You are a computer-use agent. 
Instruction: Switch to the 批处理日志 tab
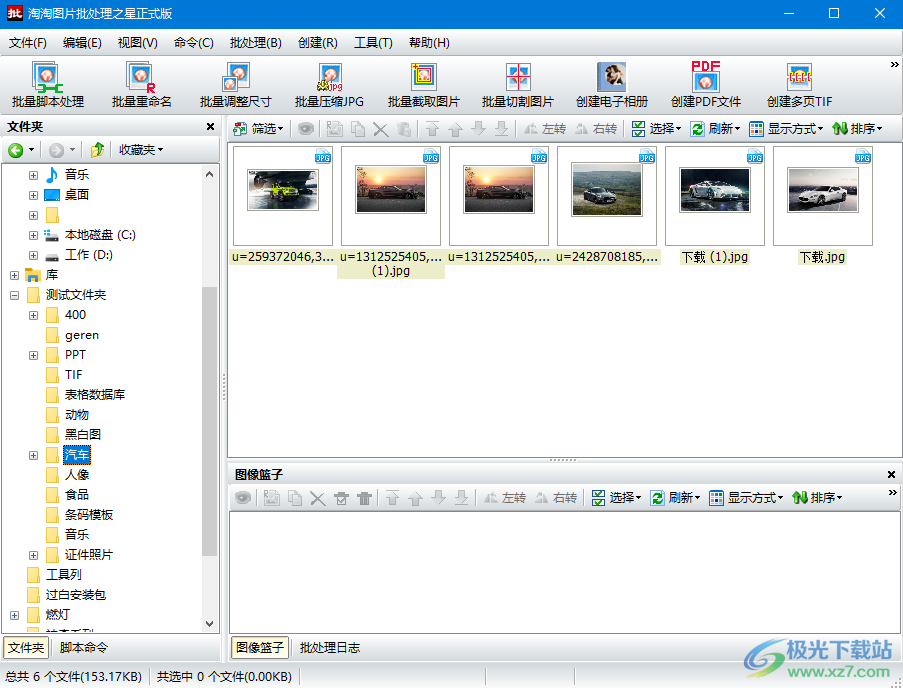tap(330, 648)
